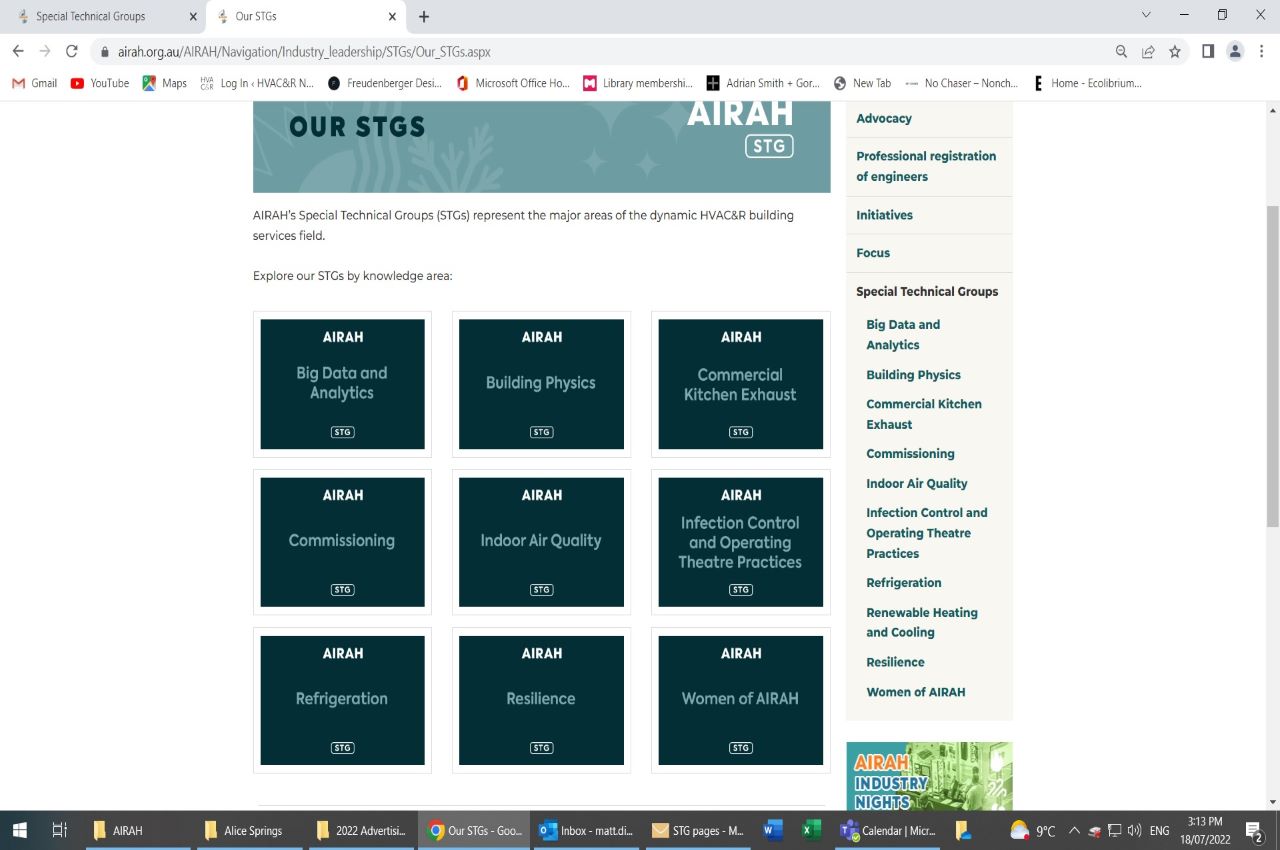The image size is (1280, 850).
Task: Open Professional registration of engineers menu item
Action: (926, 166)
